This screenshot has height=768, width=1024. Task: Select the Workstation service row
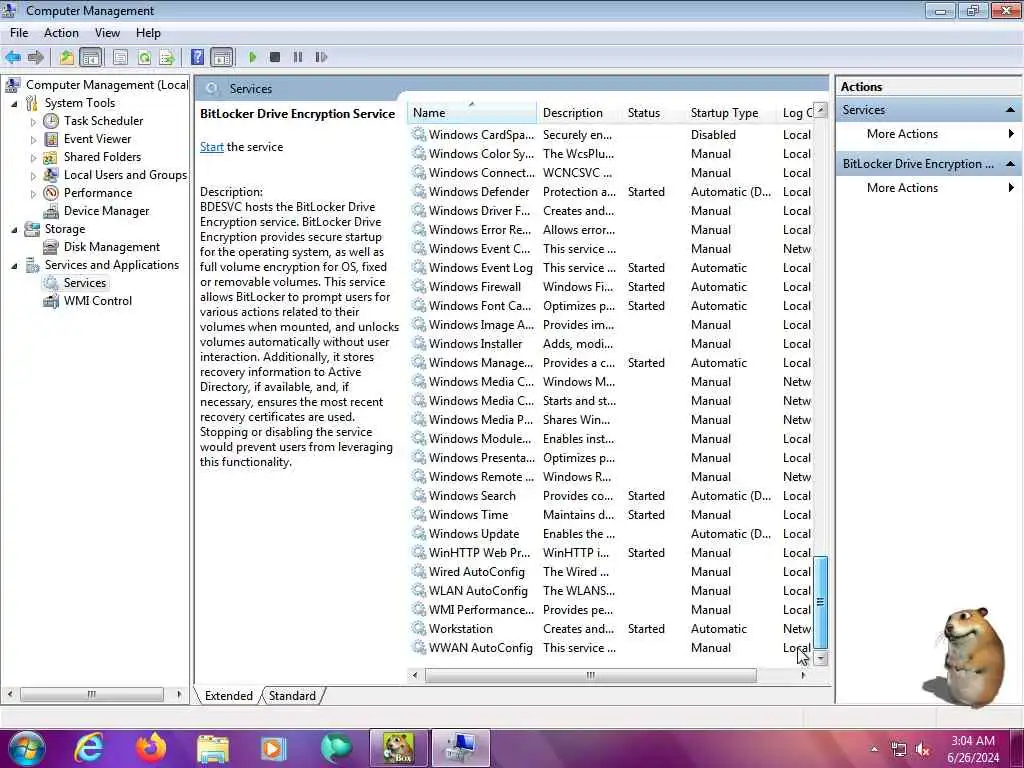[611, 629]
